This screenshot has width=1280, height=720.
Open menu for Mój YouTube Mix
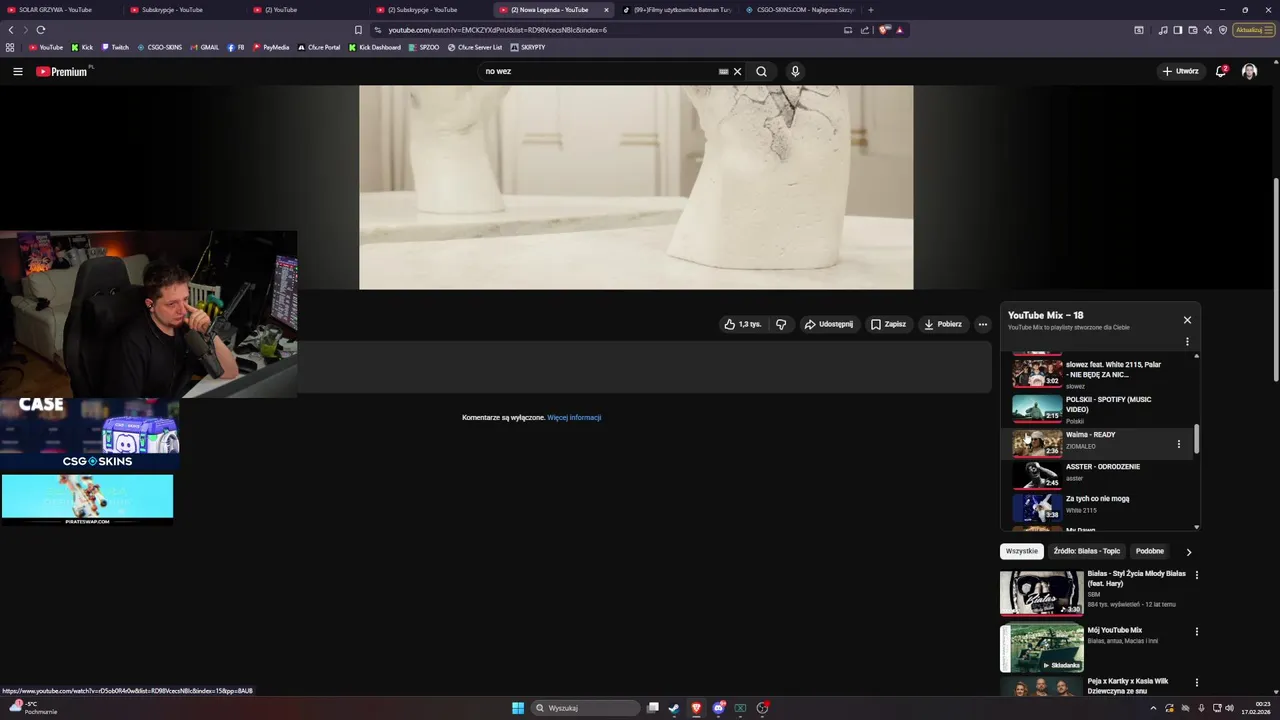click(1196, 632)
